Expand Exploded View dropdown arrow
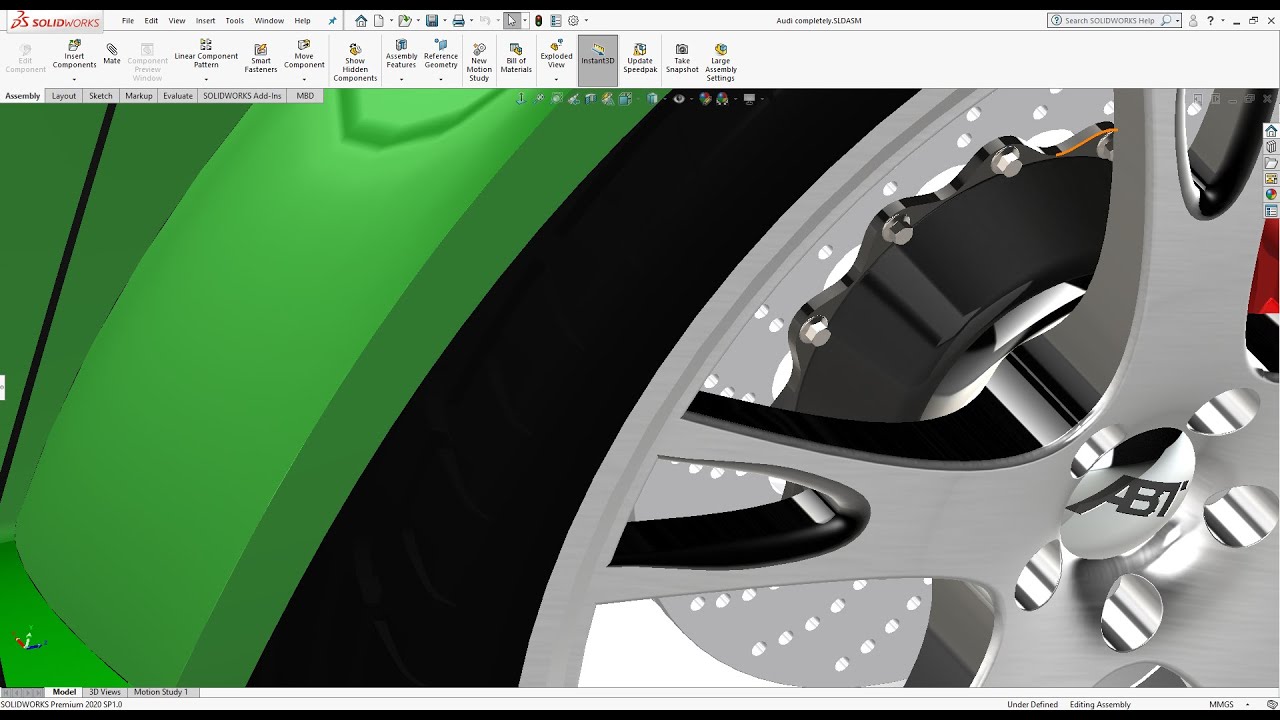 556,79
